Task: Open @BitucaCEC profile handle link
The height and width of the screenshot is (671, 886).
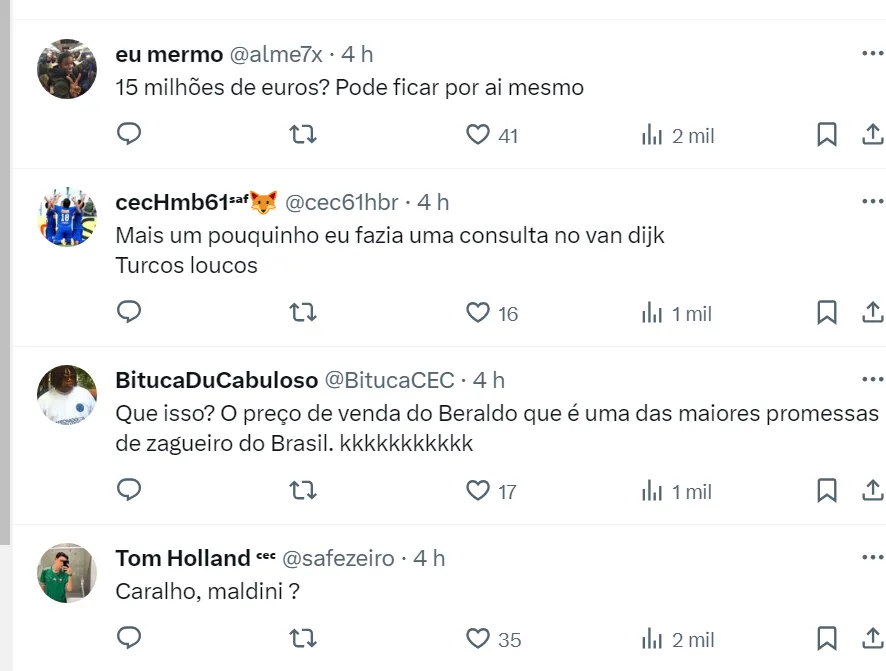Action: click(390, 380)
